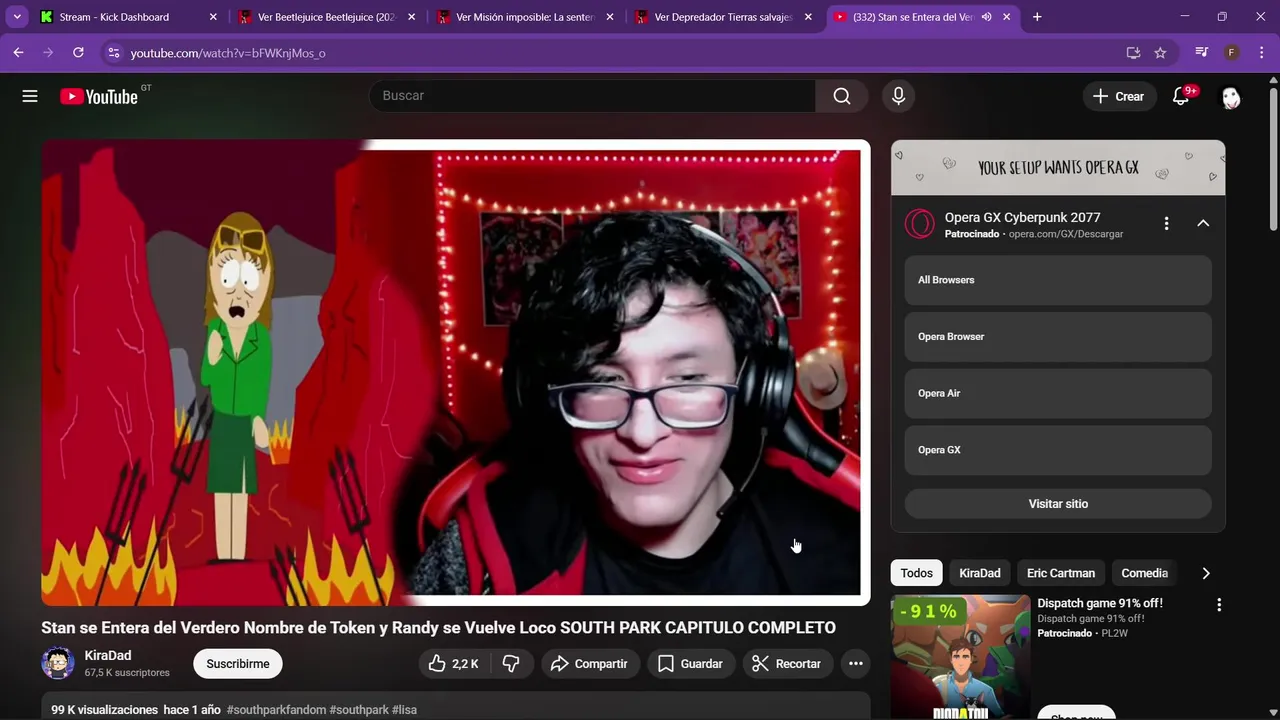Close the Kick Dashboard tab
The height and width of the screenshot is (720, 1280).
[213, 17]
